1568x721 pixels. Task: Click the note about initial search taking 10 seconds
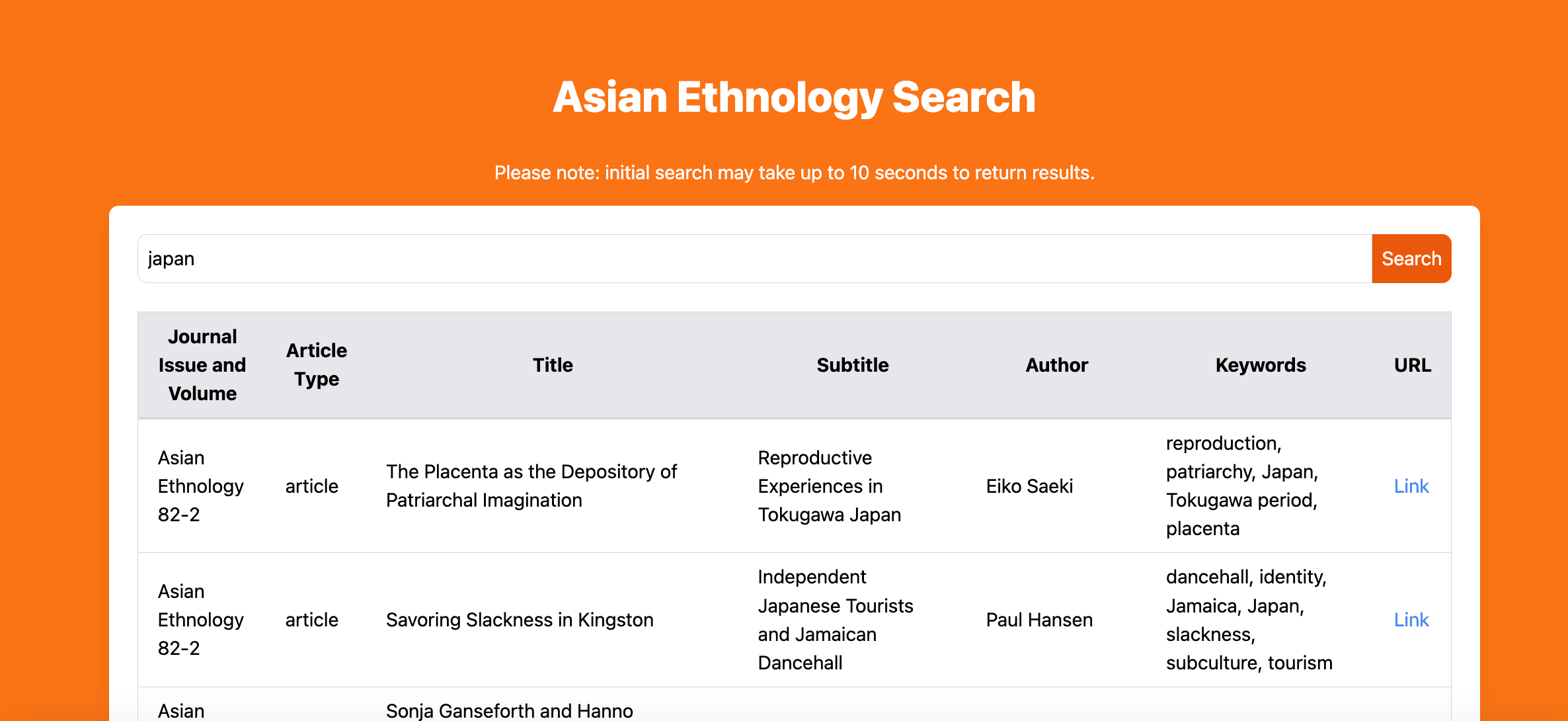pyautogui.click(x=794, y=173)
